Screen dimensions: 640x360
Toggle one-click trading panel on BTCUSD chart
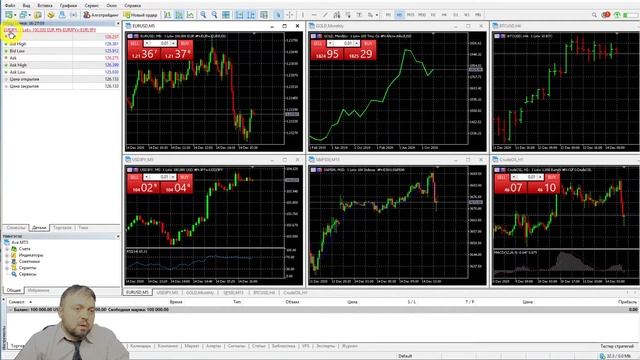pyautogui.click(x=497, y=36)
